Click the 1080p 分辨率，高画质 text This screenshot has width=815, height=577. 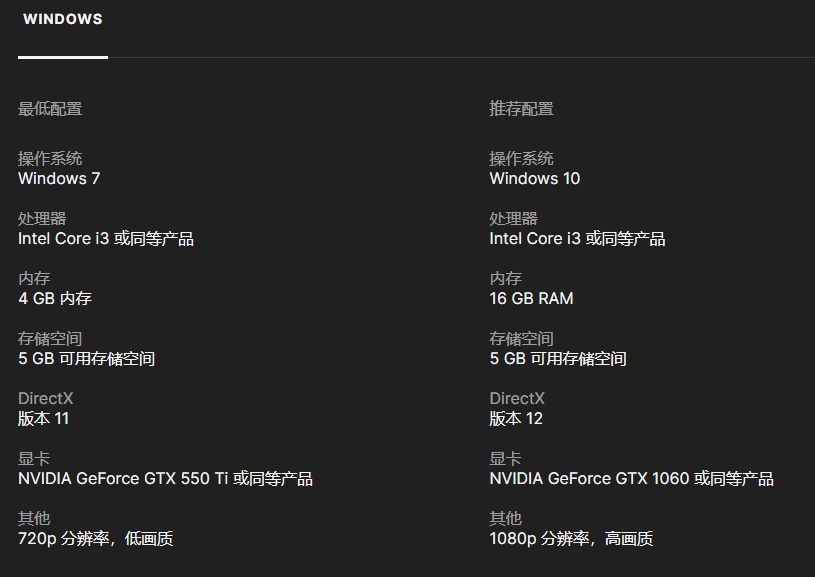click(571, 539)
